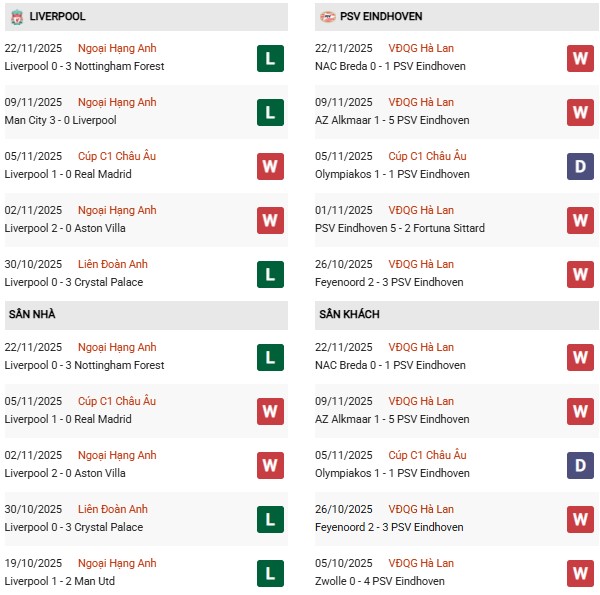Click L badge for Liverpool 1-2 Man Utd
The image size is (600, 595).
269,573
